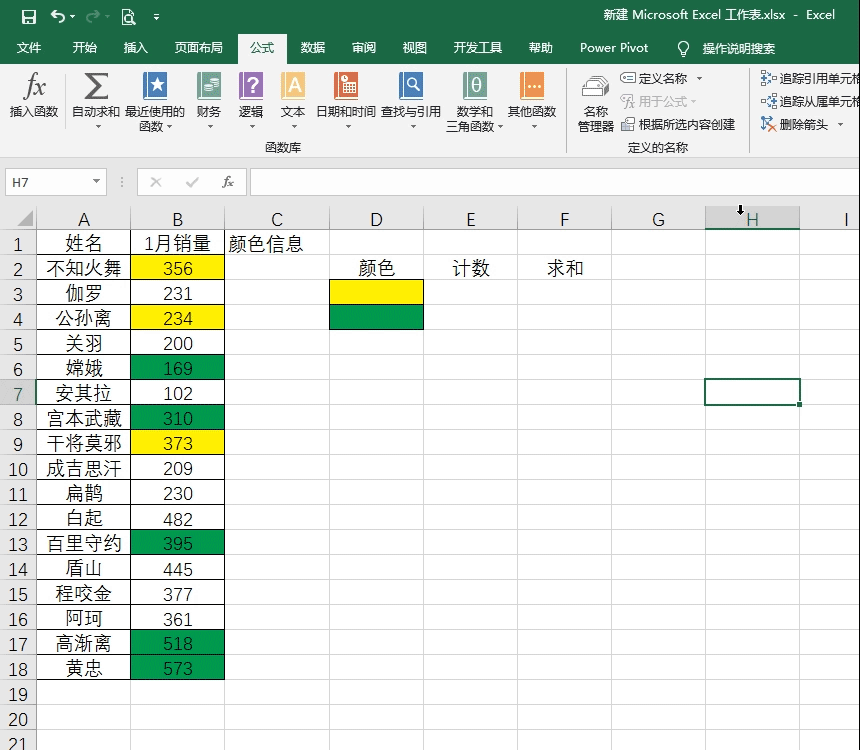The height and width of the screenshot is (750, 860).
Task: Click the Redo arrow icon
Action: pyautogui.click(x=94, y=16)
